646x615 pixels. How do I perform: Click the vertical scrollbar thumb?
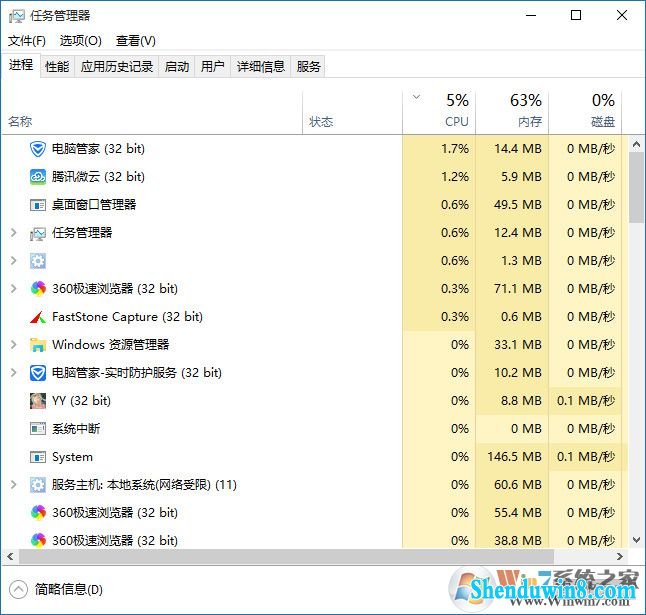tap(637, 187)
